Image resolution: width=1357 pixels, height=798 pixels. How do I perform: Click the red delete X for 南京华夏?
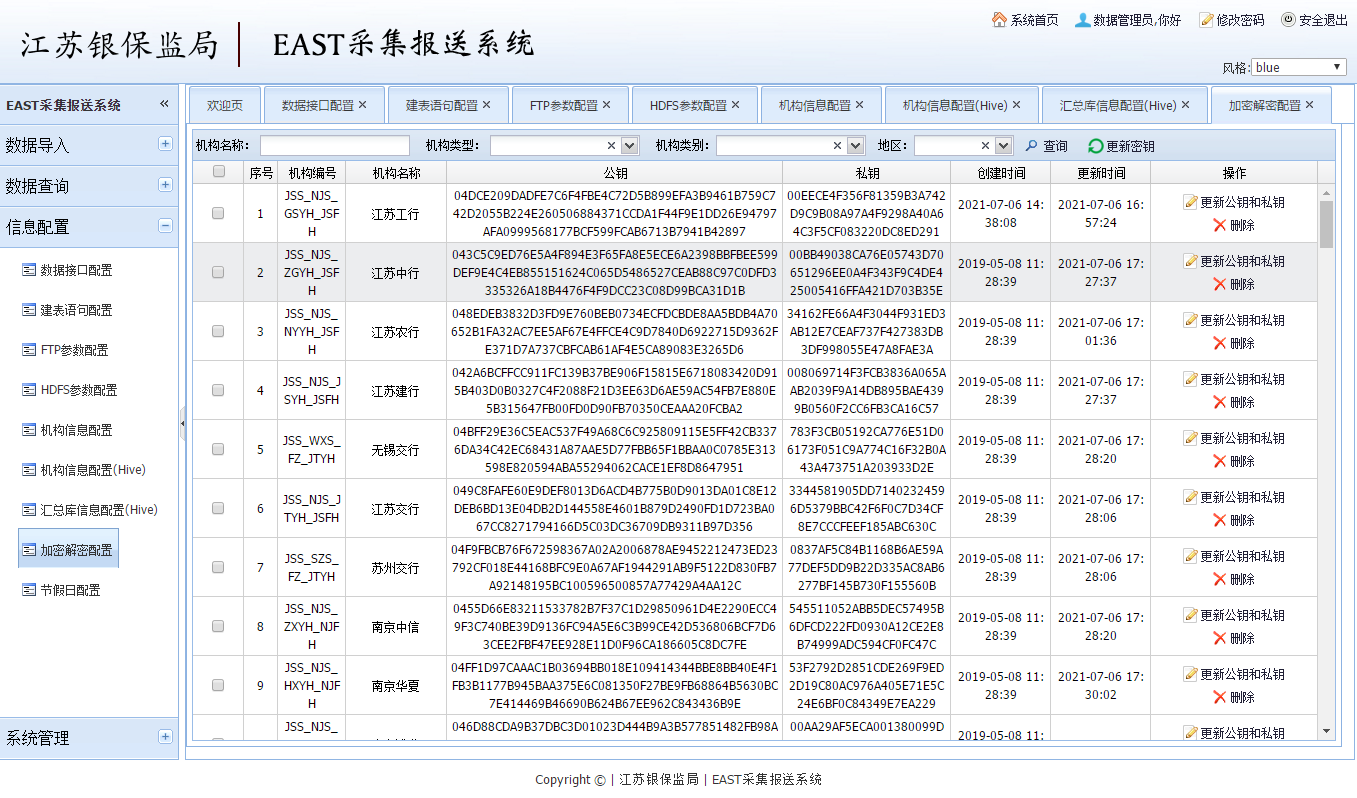pyautogui.click(x=1219, y=697)
